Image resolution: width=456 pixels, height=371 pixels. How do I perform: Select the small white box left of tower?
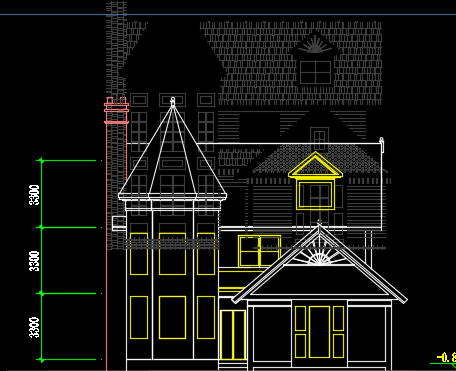[x=119, y=223]
